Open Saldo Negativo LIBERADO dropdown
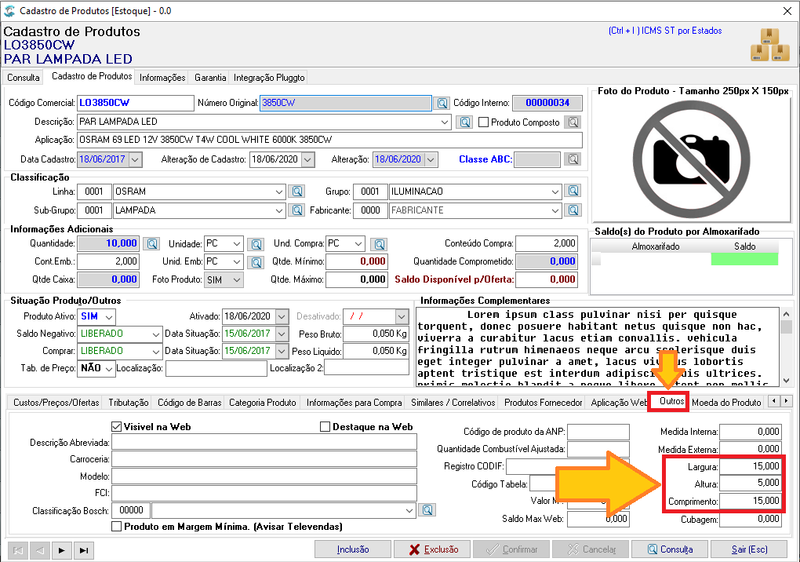800x562 pixels. (156, 334)
